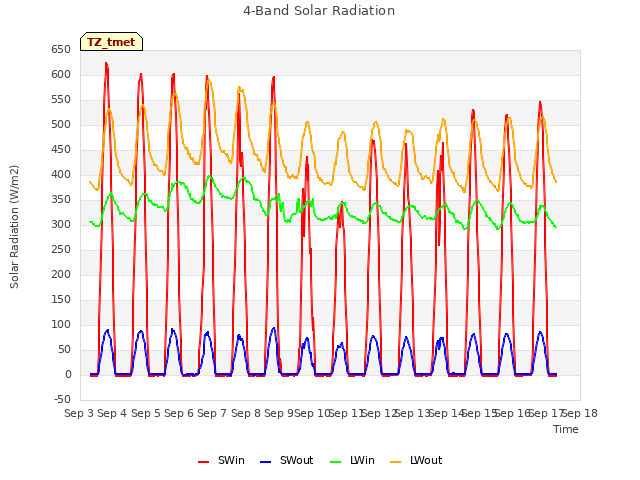Viewport: 640px width, 480px height.
Task: Click the 350 y-axis tick label
Action: 61,200
